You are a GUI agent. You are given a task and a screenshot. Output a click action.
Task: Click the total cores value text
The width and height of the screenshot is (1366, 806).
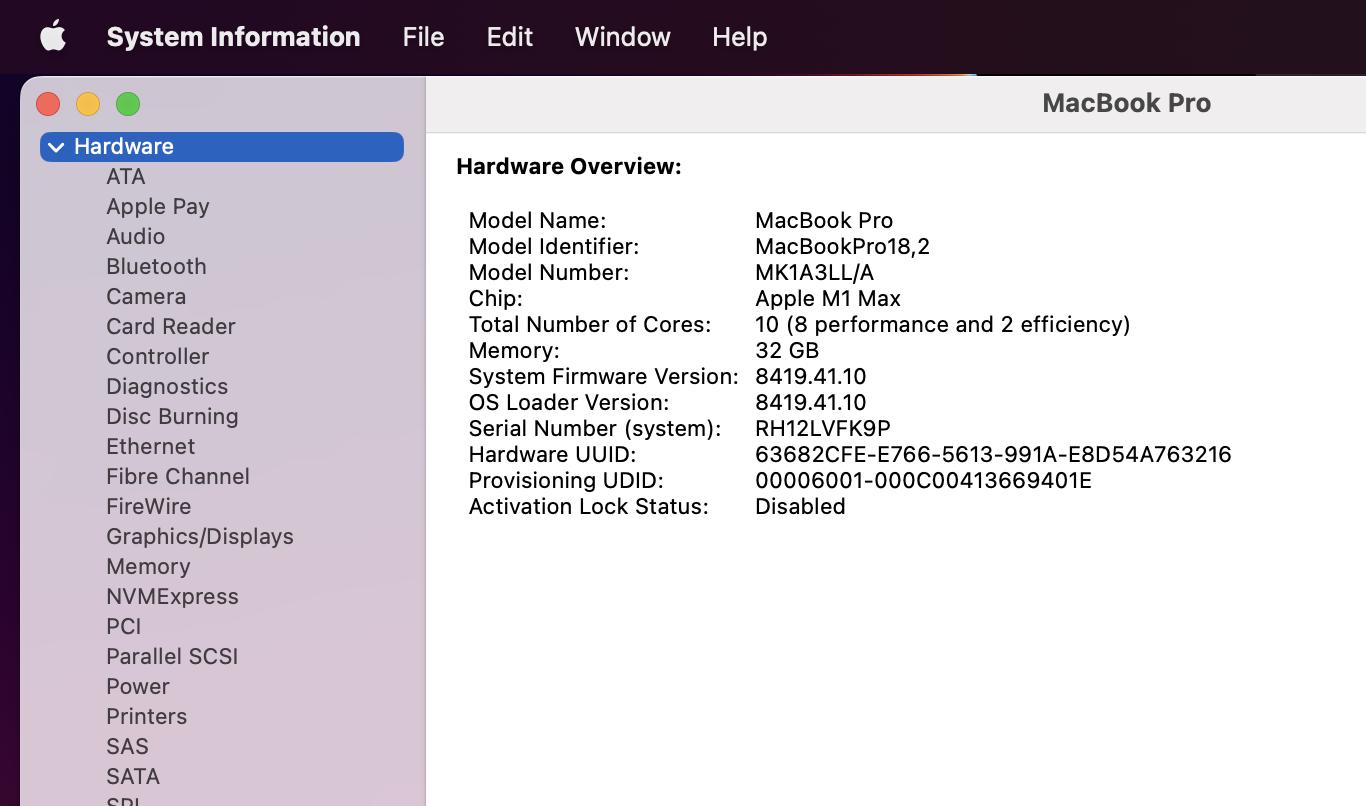tap(943, 324)
